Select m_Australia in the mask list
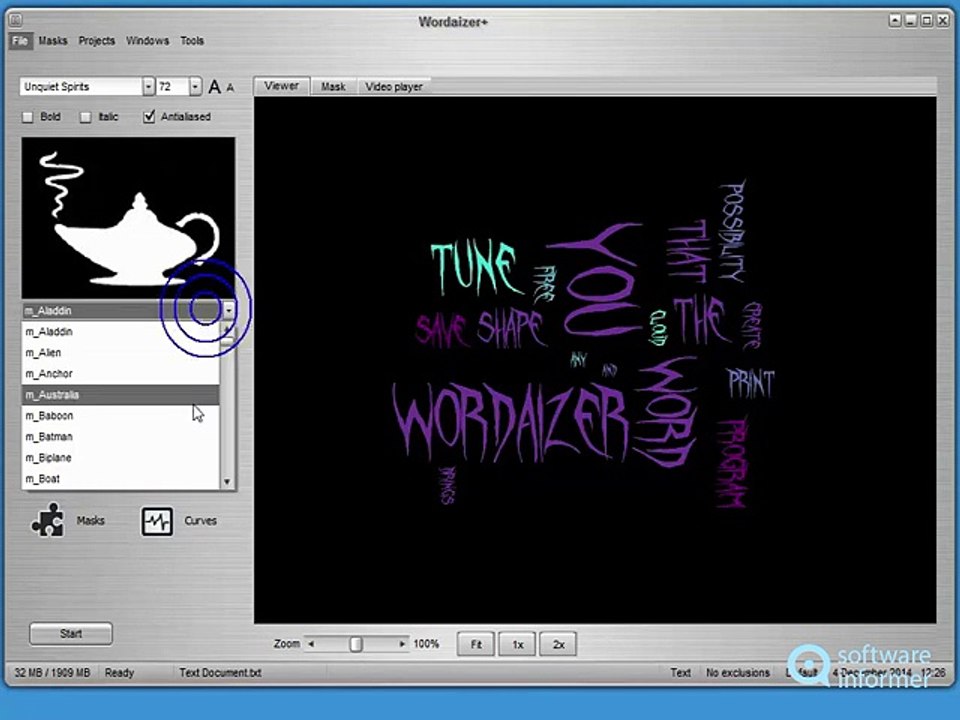This screenshot has height=720, width=960. [121, 395]
